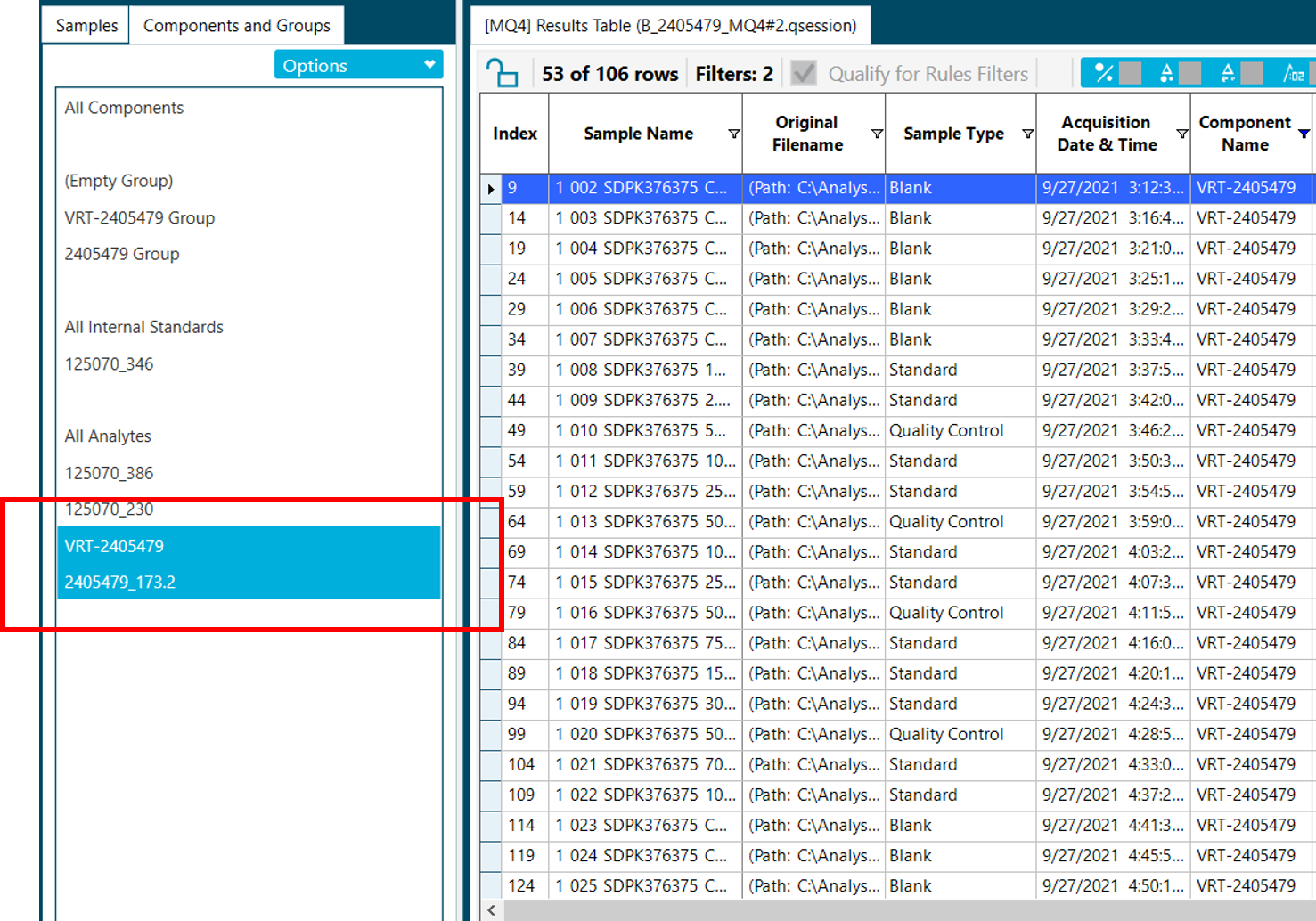Click index cell 14
This screenshot has height=921, width=1316.
(525, 218)
